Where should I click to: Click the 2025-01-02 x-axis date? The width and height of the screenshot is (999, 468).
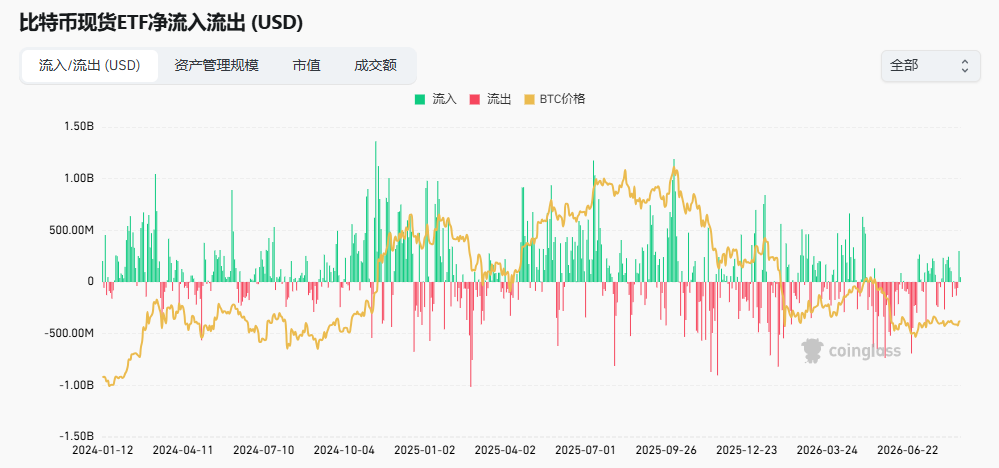tap(425, 450)
